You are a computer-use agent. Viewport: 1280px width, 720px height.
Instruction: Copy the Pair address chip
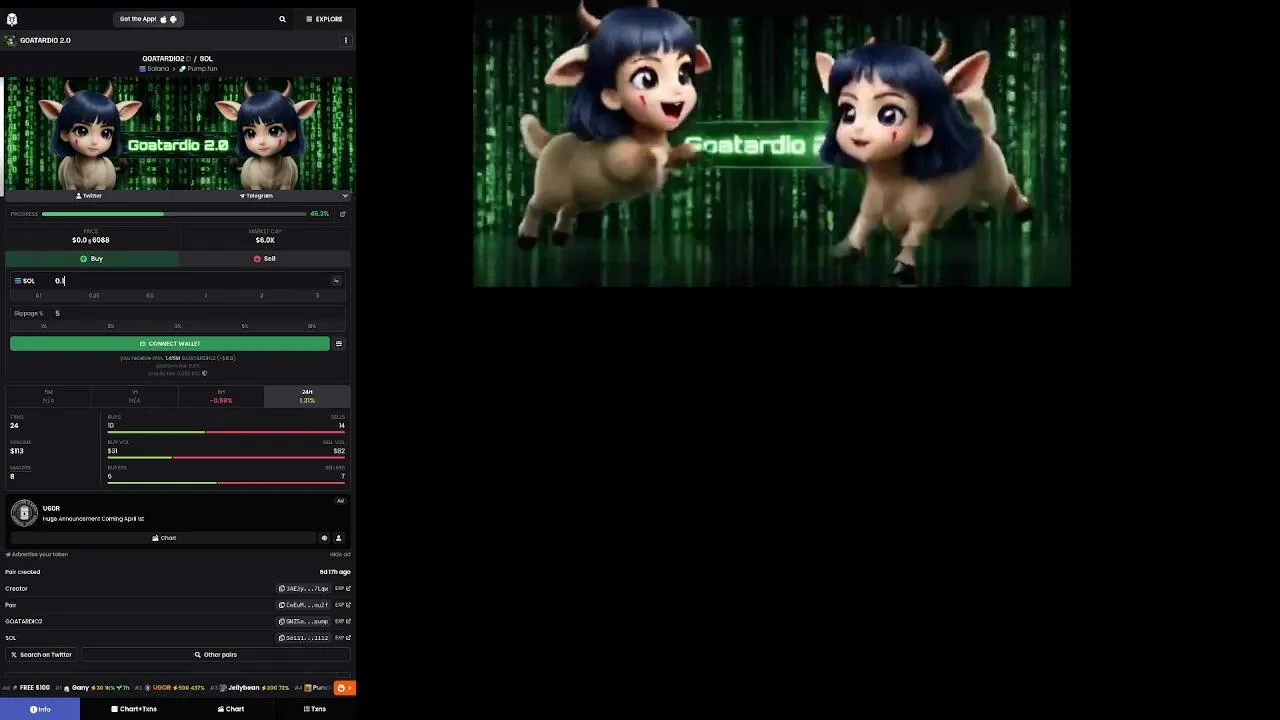point(303,605)
